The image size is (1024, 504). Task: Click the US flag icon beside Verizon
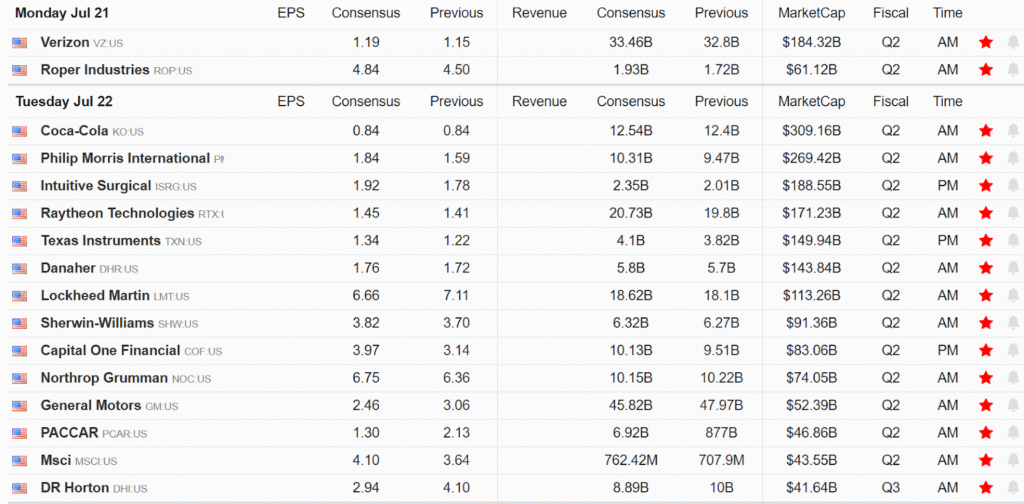coord(20,43)
